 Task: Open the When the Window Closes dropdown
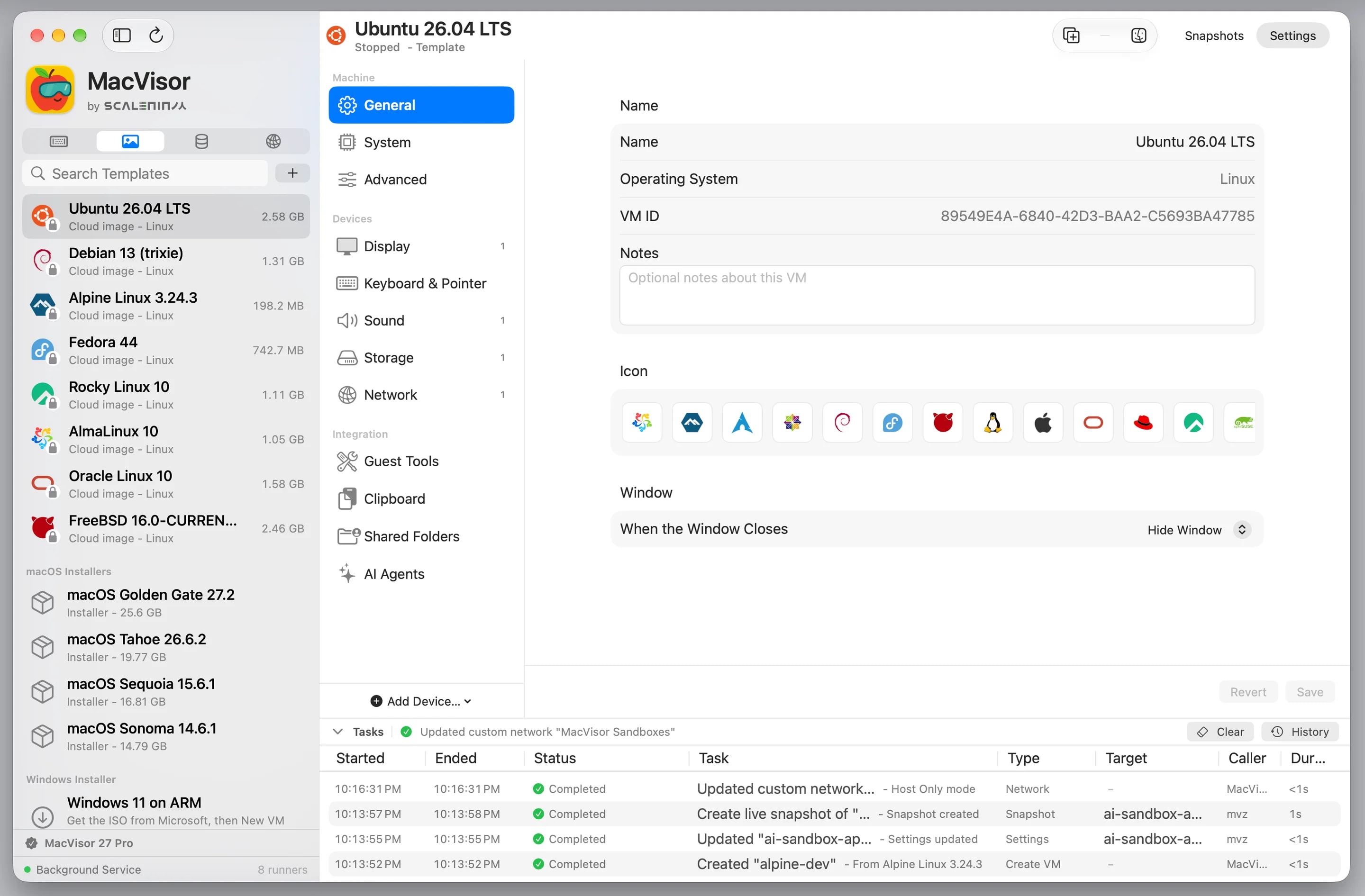point(1198,530)
